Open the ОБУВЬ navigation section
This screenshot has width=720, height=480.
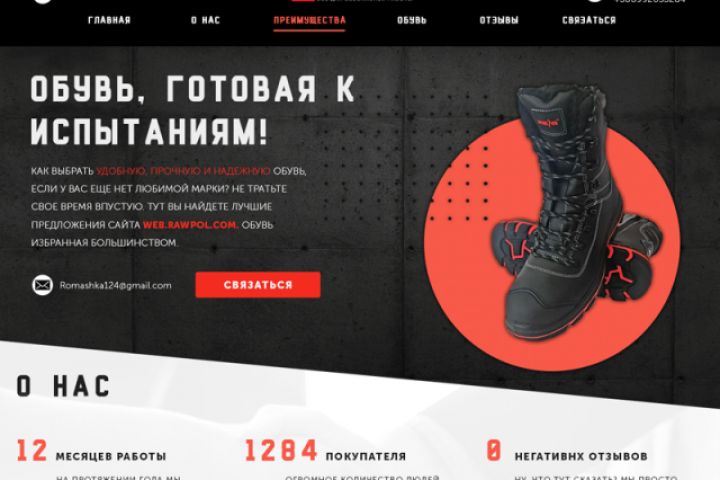(x=412, y=20)
